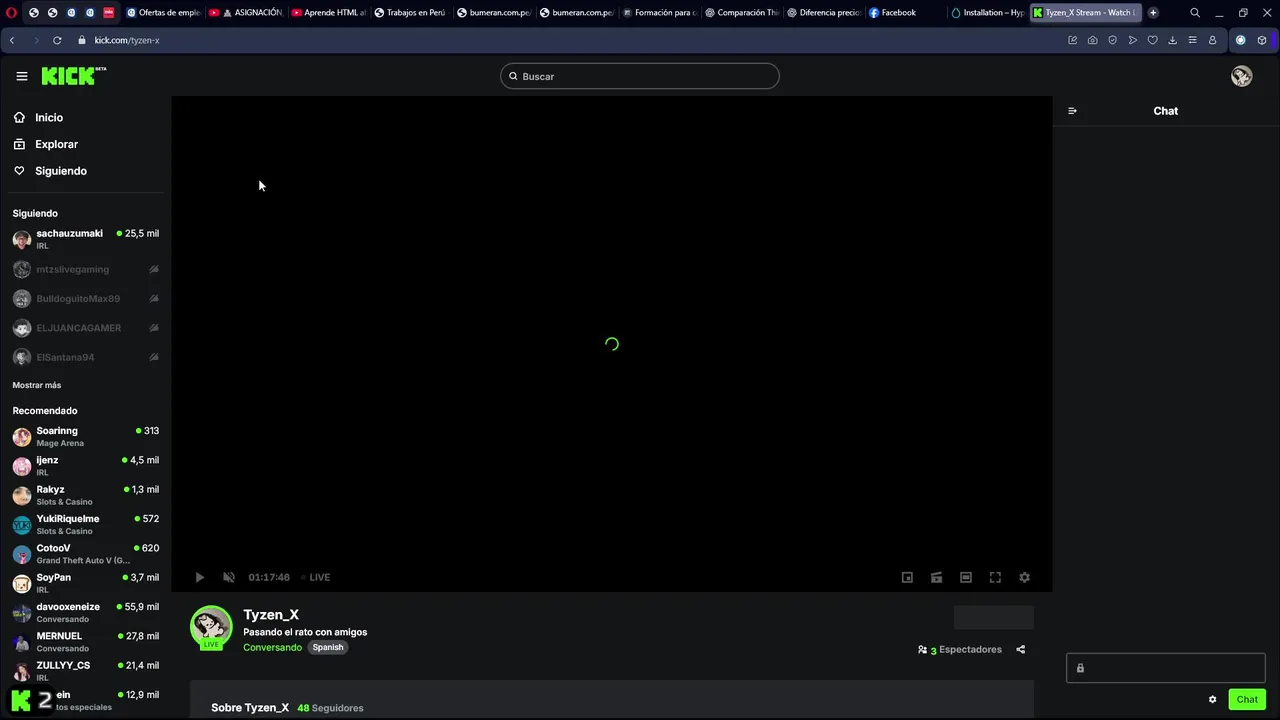
Task: Collapse the chat panel
Action: pyautogui.click(x=1072, y=111)
